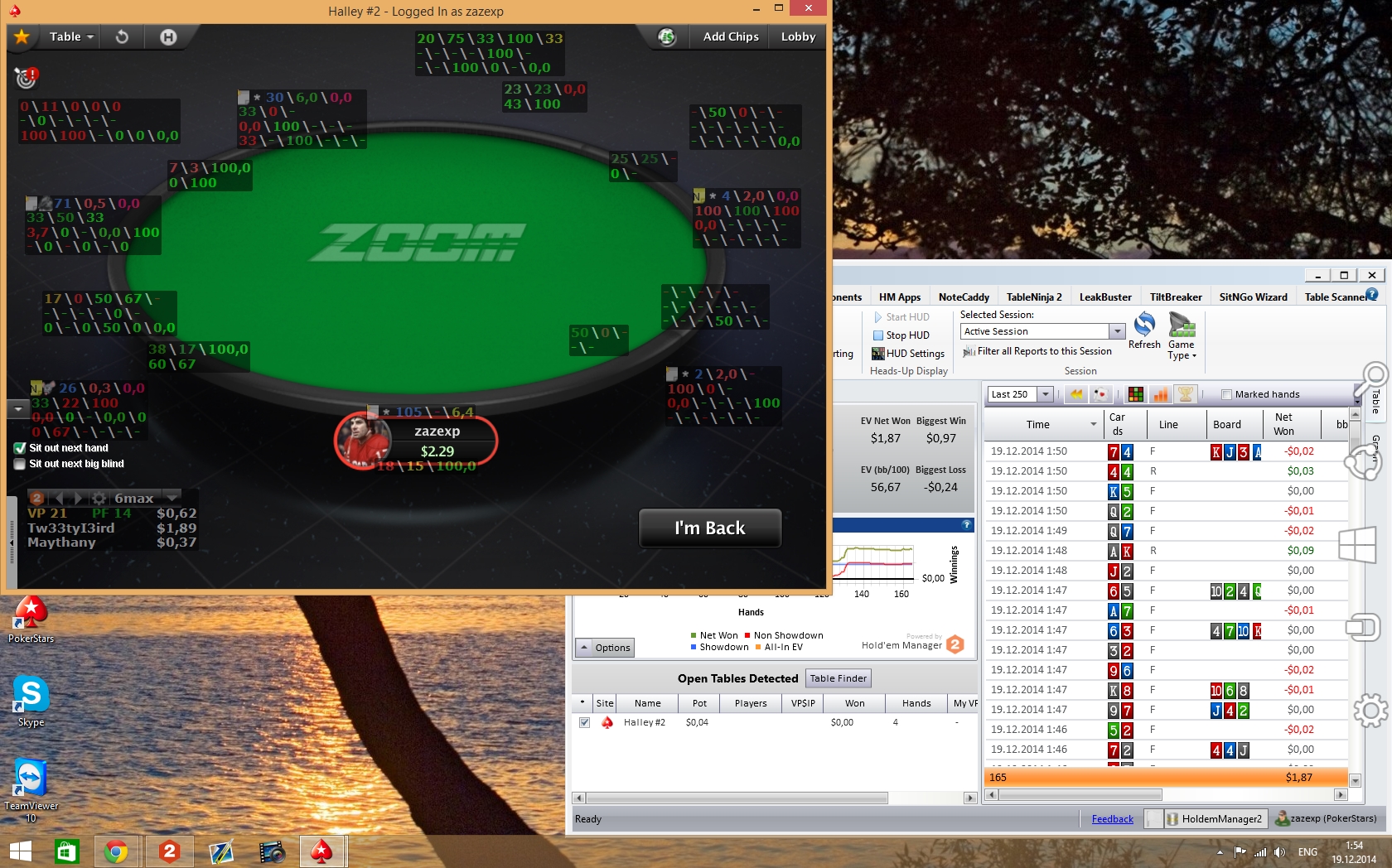The width and height of the screenshot is (1392, 868).
Task: Click the green chips icon beside Add Chips
Action: (x=667, y=36)
